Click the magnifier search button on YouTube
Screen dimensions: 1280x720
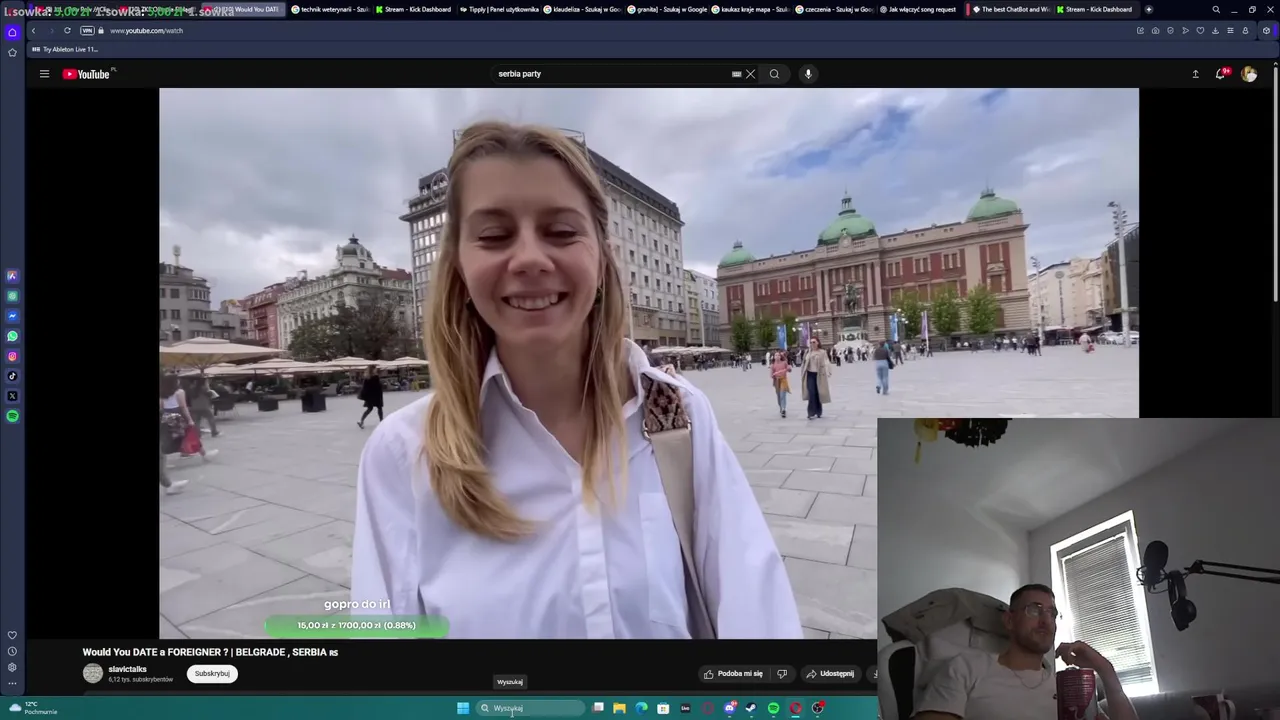[774, 74]
